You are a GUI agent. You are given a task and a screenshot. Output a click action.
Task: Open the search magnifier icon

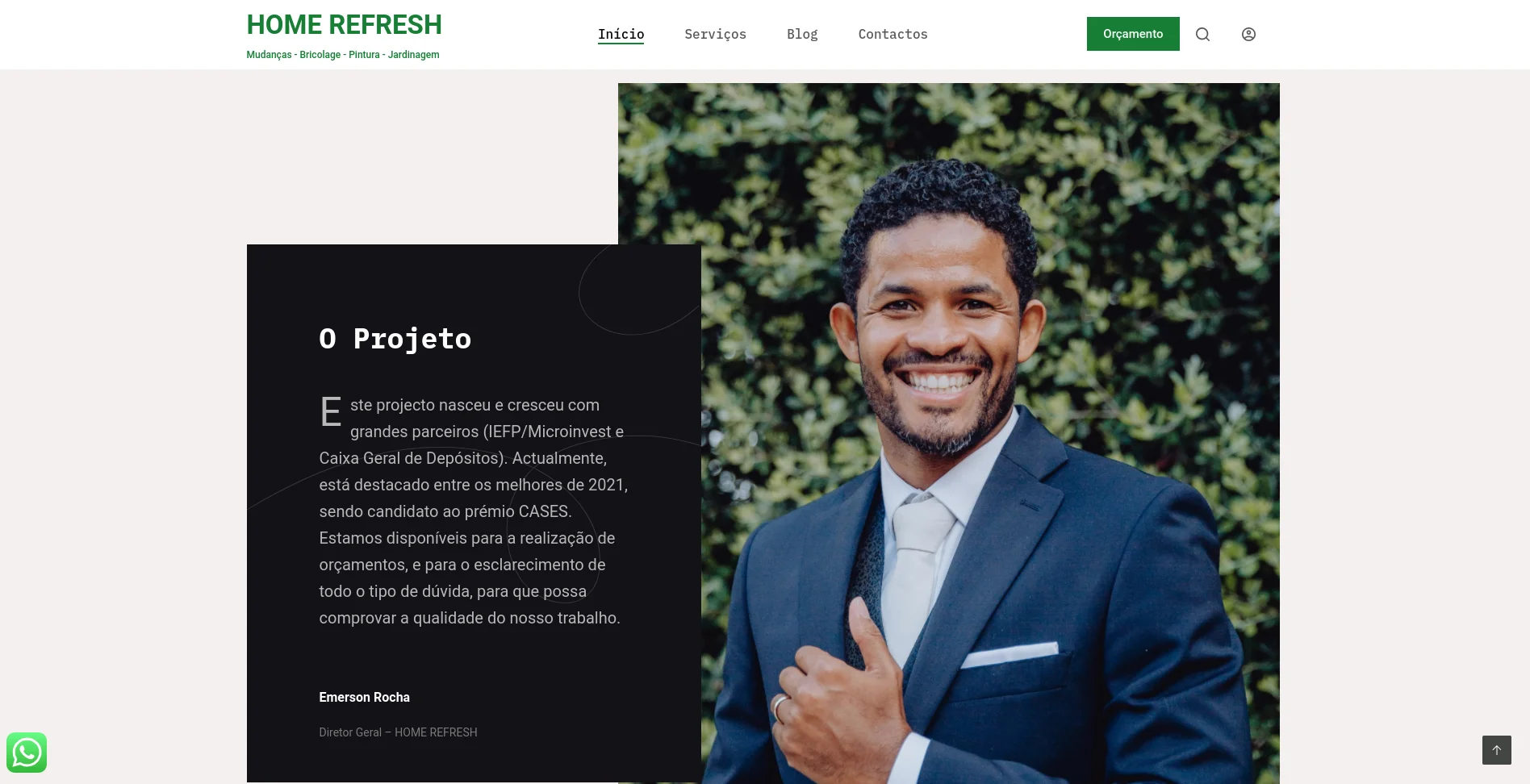pos(1202,34)
